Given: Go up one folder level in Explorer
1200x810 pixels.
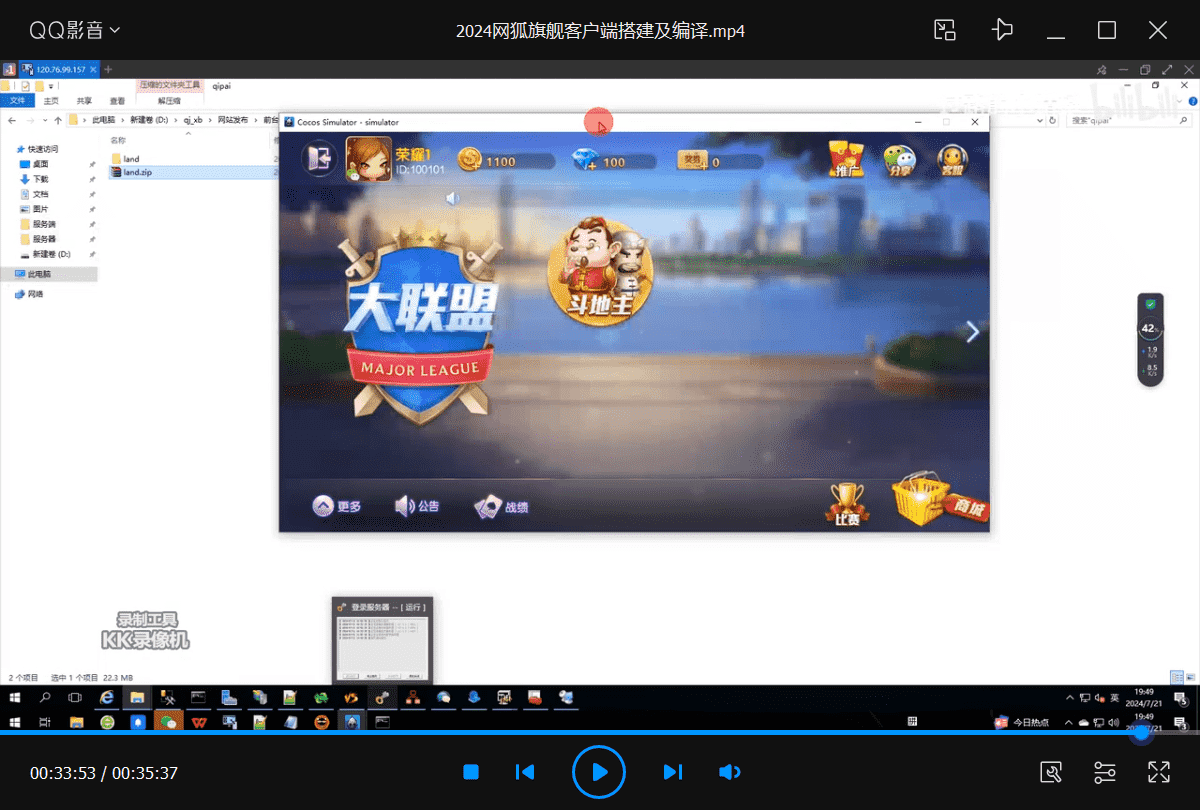Looking at the screenshot, I should click(x=57, y=120).
